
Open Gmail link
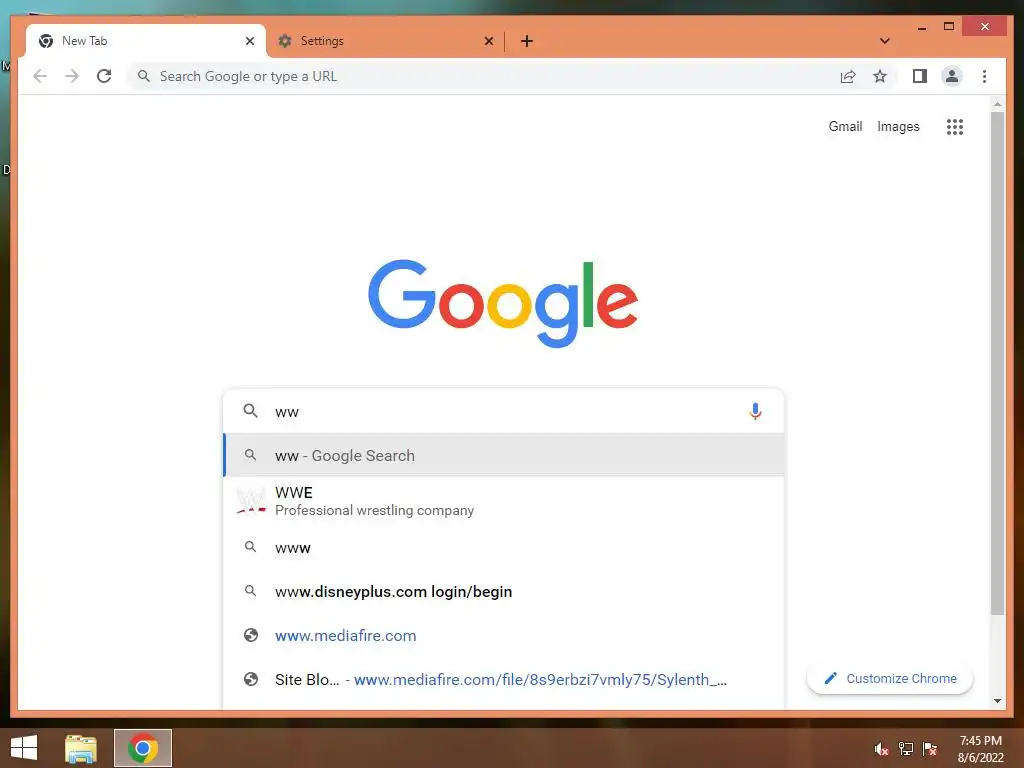tap(845, 127)
